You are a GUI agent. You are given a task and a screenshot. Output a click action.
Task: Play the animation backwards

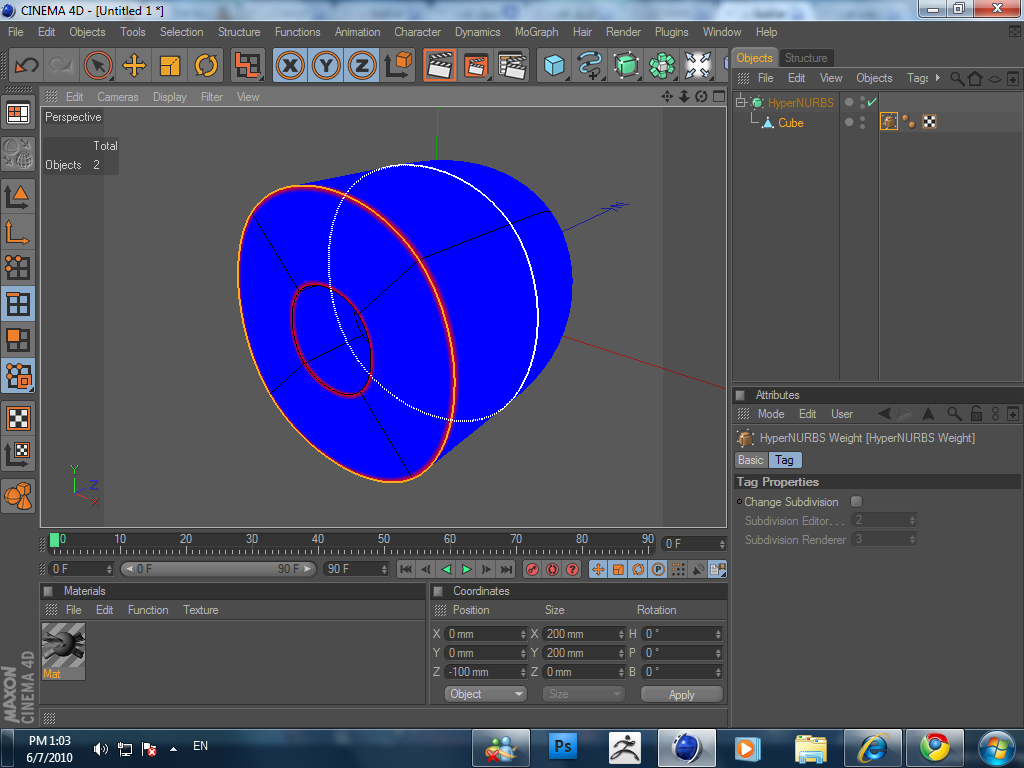[447, 569]
